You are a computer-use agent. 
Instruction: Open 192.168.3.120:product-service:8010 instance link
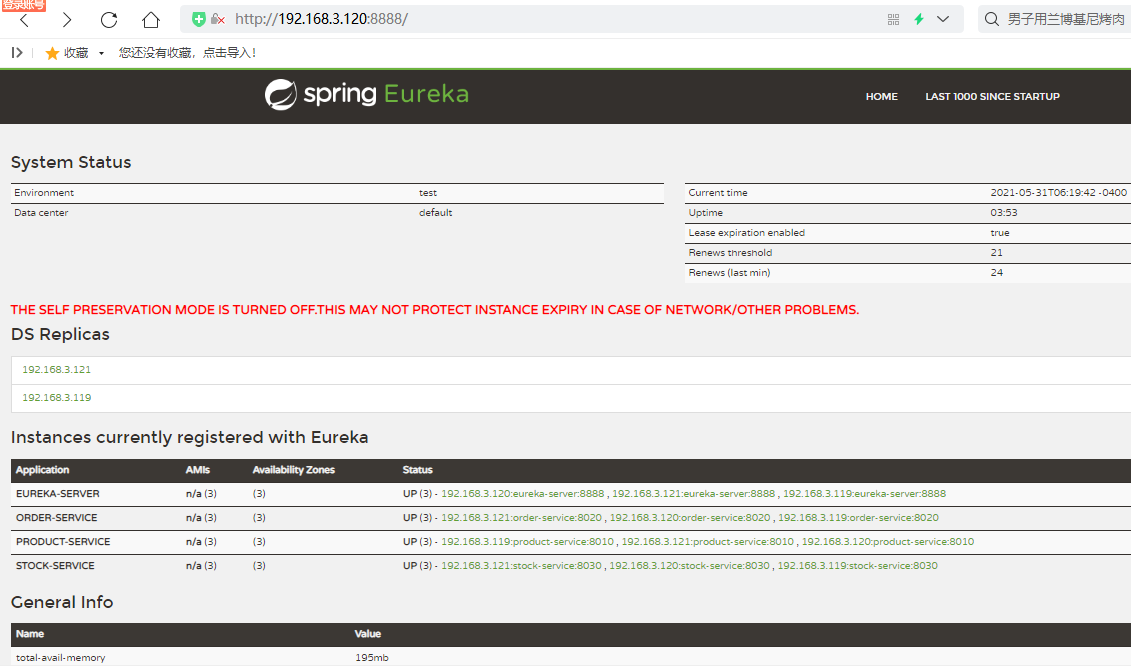point(888,541)
